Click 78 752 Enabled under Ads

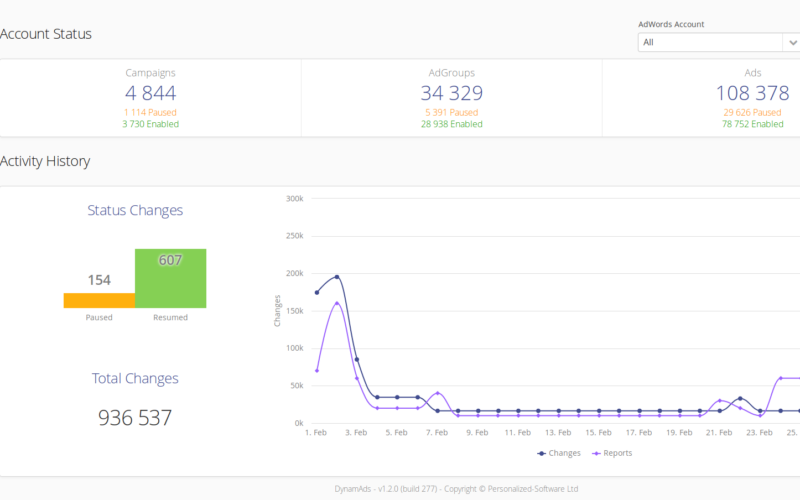(753, 124)
